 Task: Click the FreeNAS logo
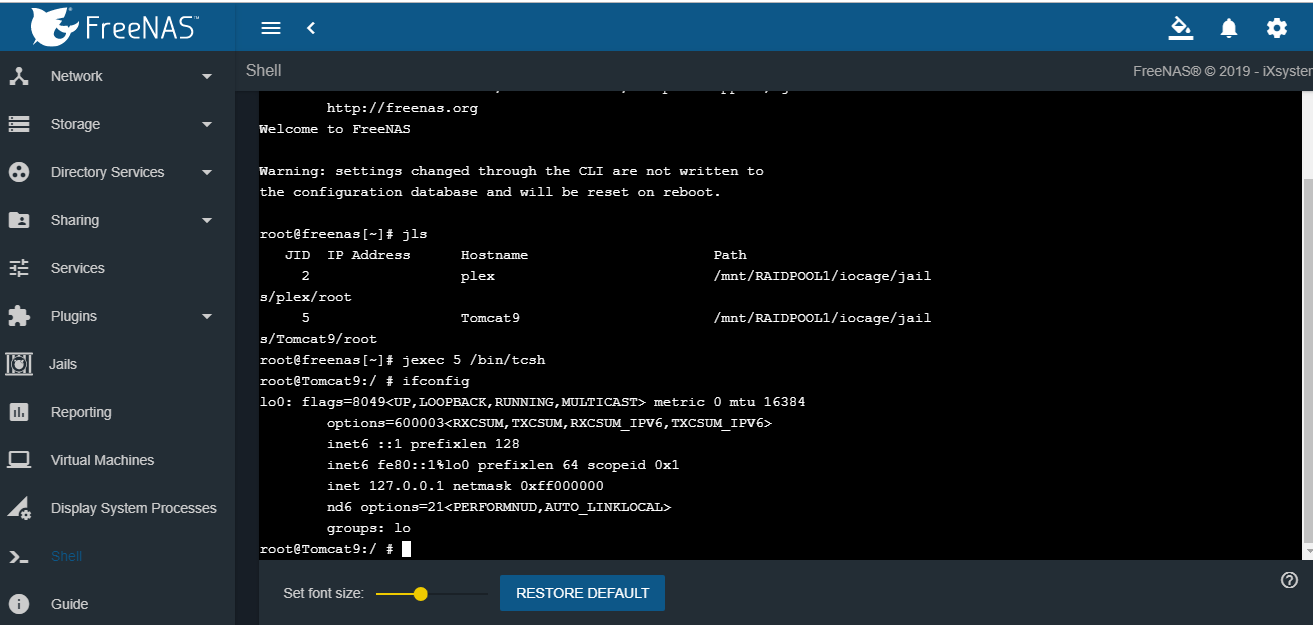[x=113, y=27]
